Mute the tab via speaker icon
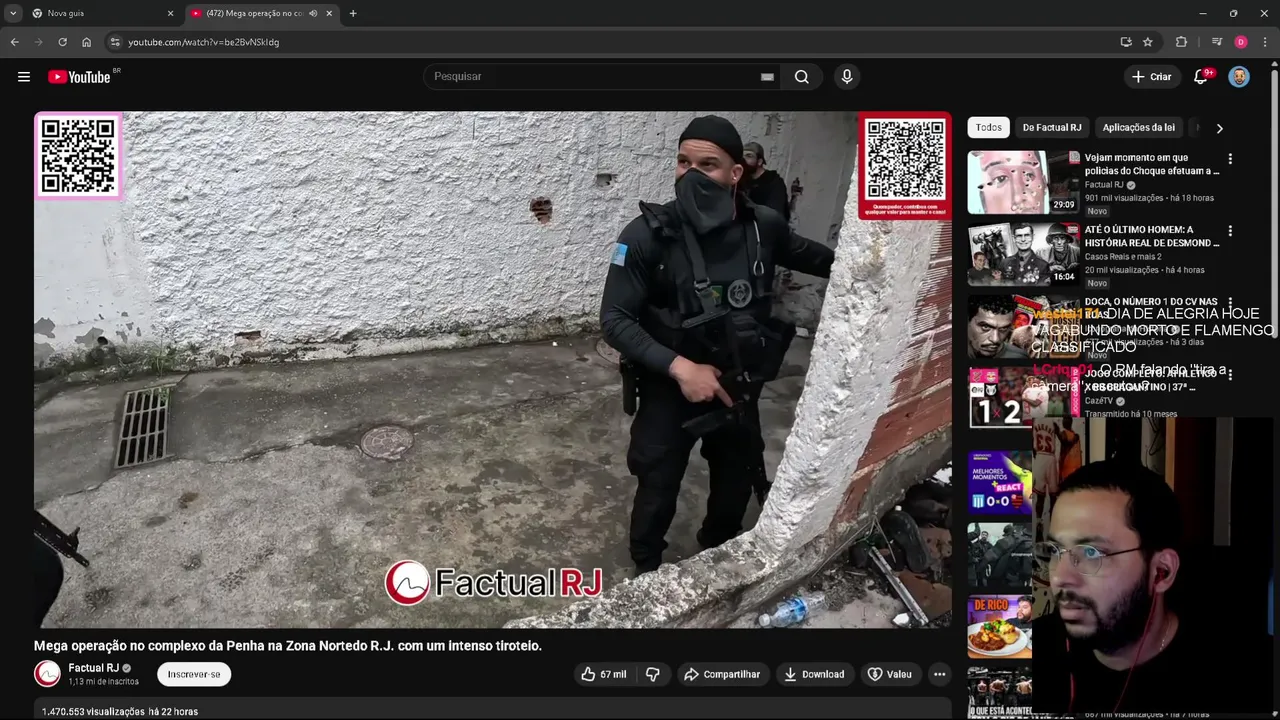Viewport: 1280px width, 720px height. point(313,13)
